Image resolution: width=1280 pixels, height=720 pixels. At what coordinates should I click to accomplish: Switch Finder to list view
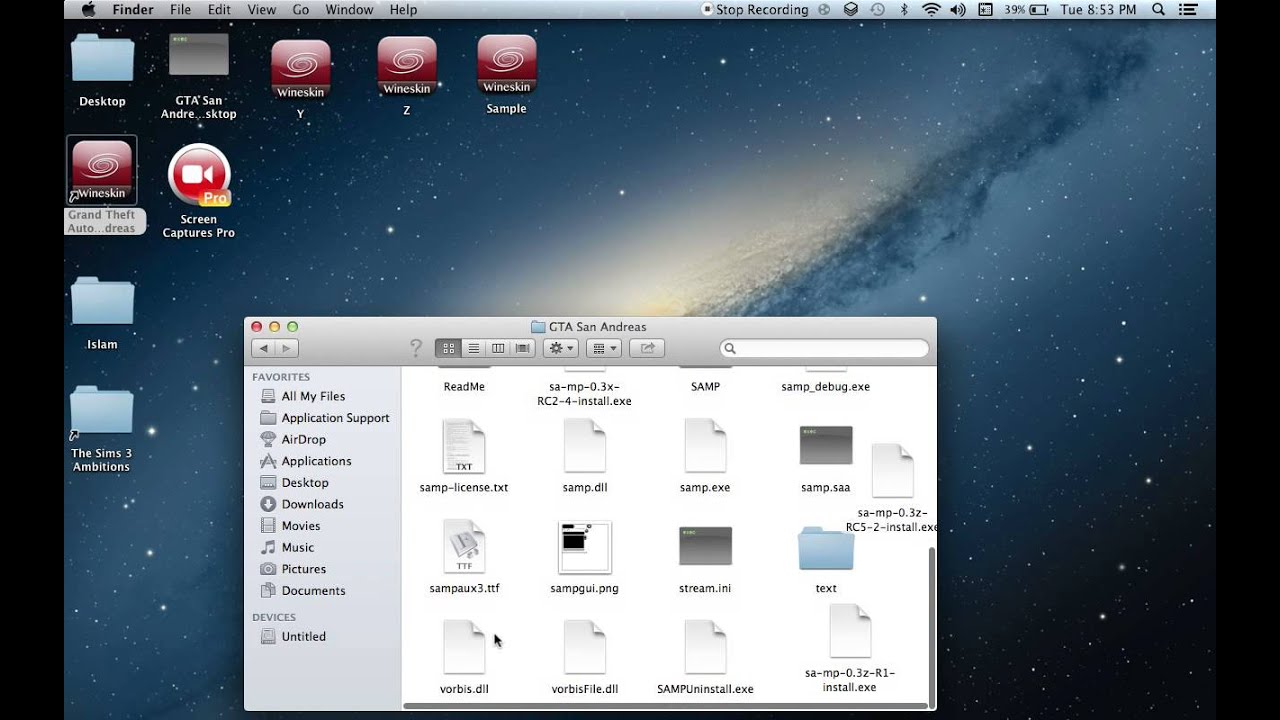pyautogui.click(x=473, y=348)
